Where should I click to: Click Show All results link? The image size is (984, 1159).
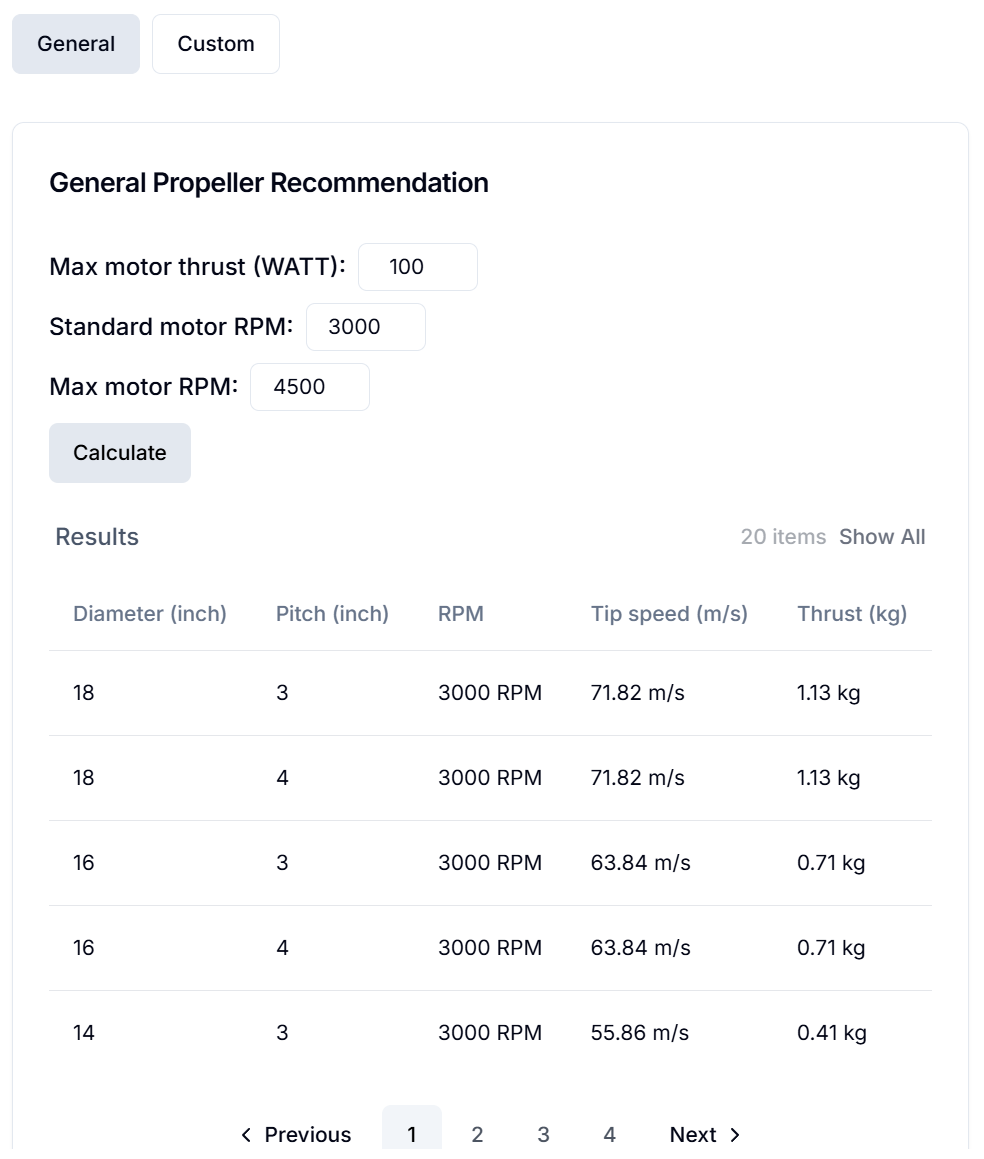[882, 537]
